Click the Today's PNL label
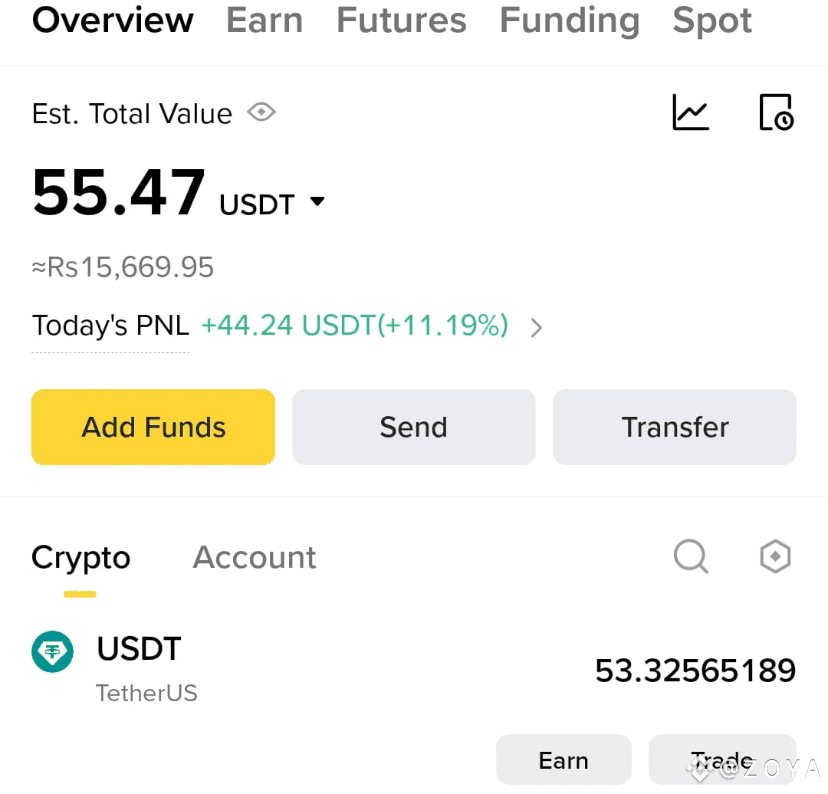This screenshot has width=828, height=794. click(x=110, y=325)
